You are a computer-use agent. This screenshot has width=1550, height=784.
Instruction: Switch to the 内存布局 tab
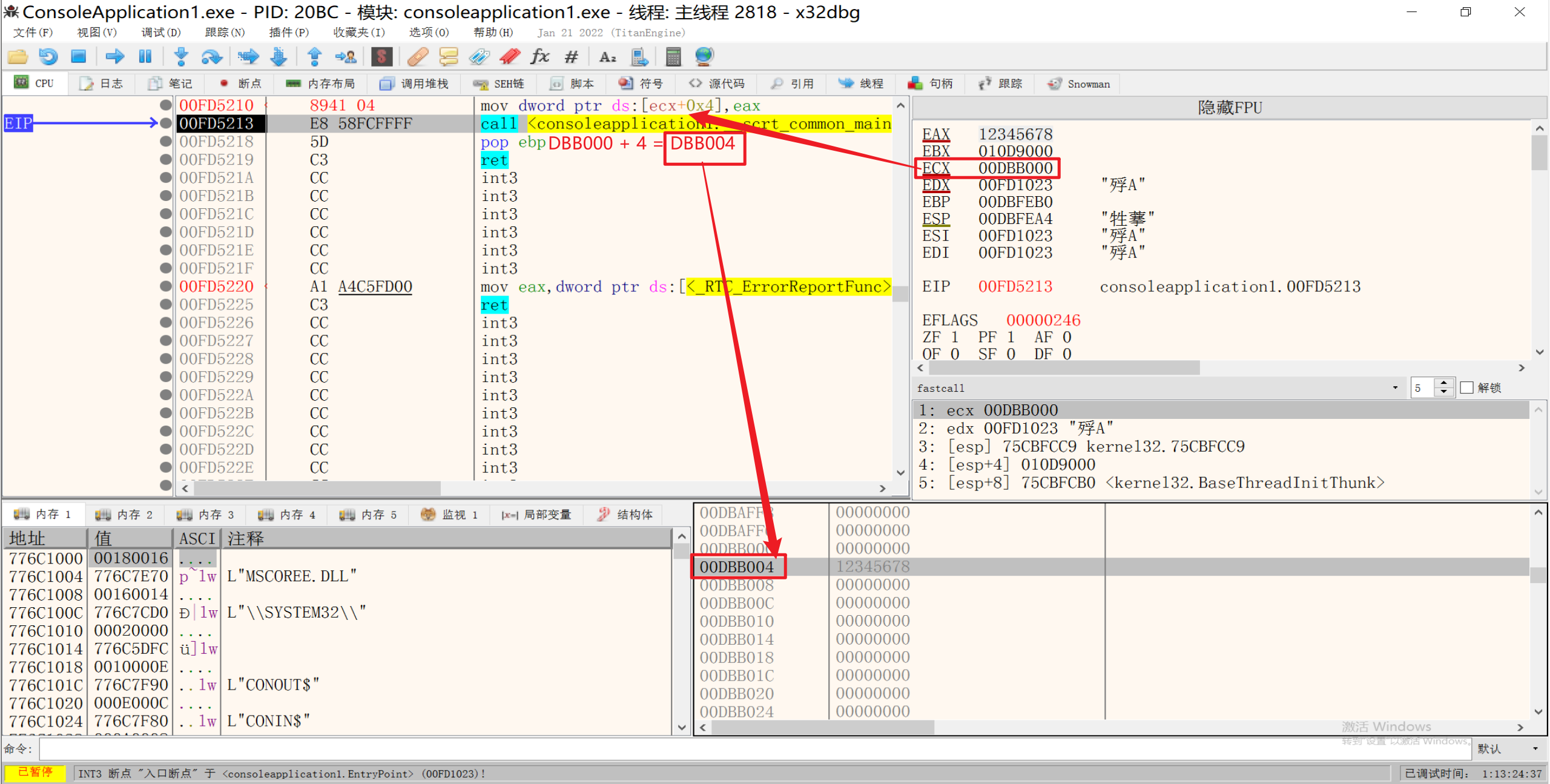pos(321,84)
